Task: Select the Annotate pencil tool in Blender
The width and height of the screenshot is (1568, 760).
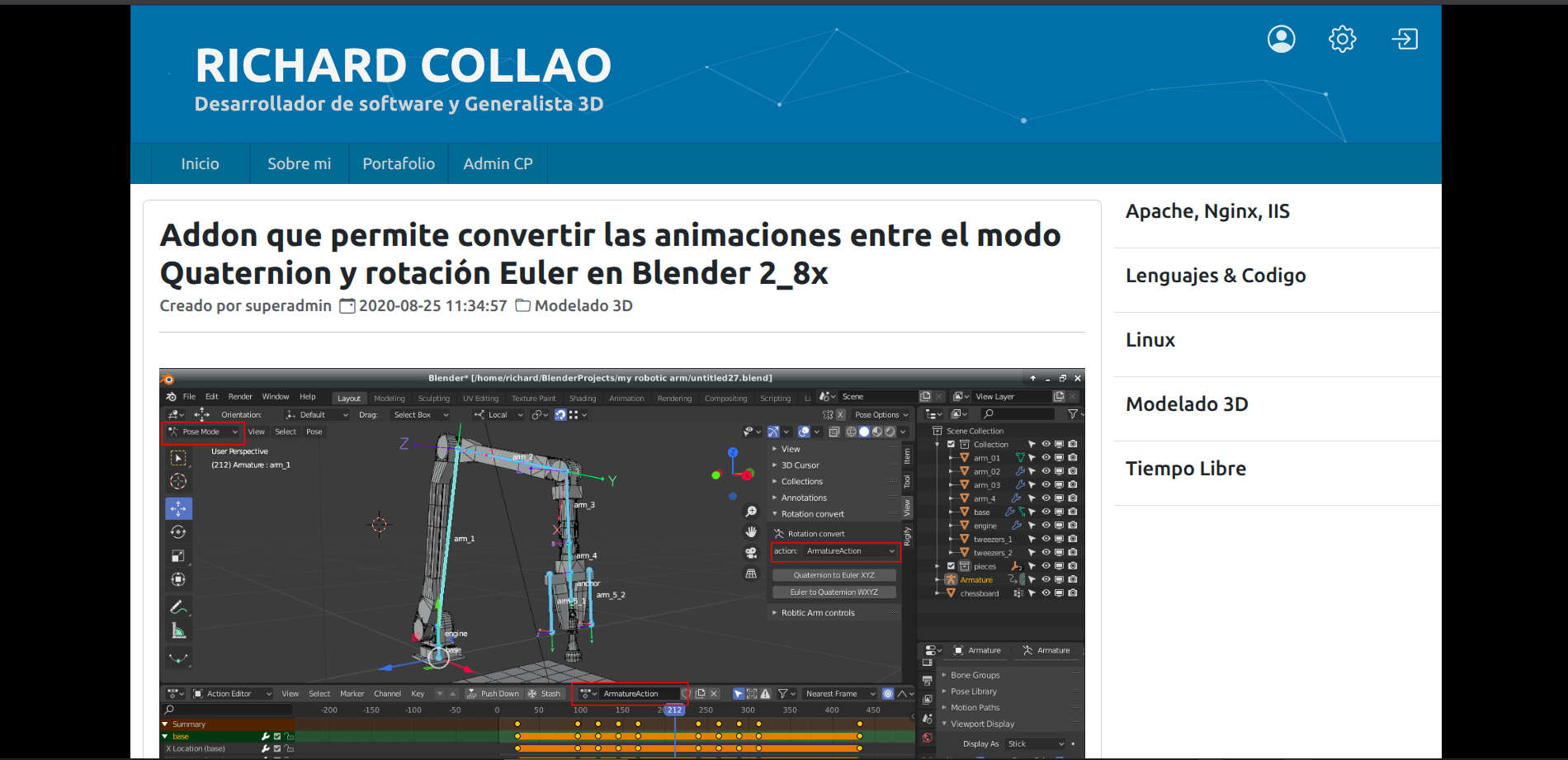Action: point(178,607)
